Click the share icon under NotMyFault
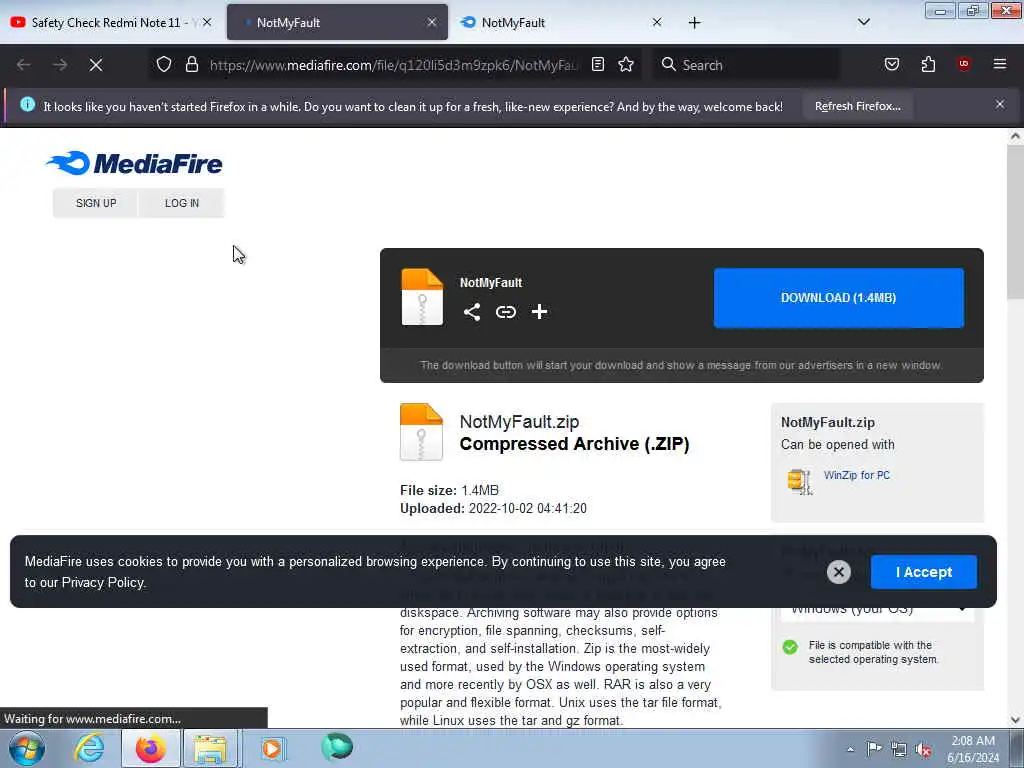The height and width of the screenshot is (768, 1024). click(x=472, y=312)
